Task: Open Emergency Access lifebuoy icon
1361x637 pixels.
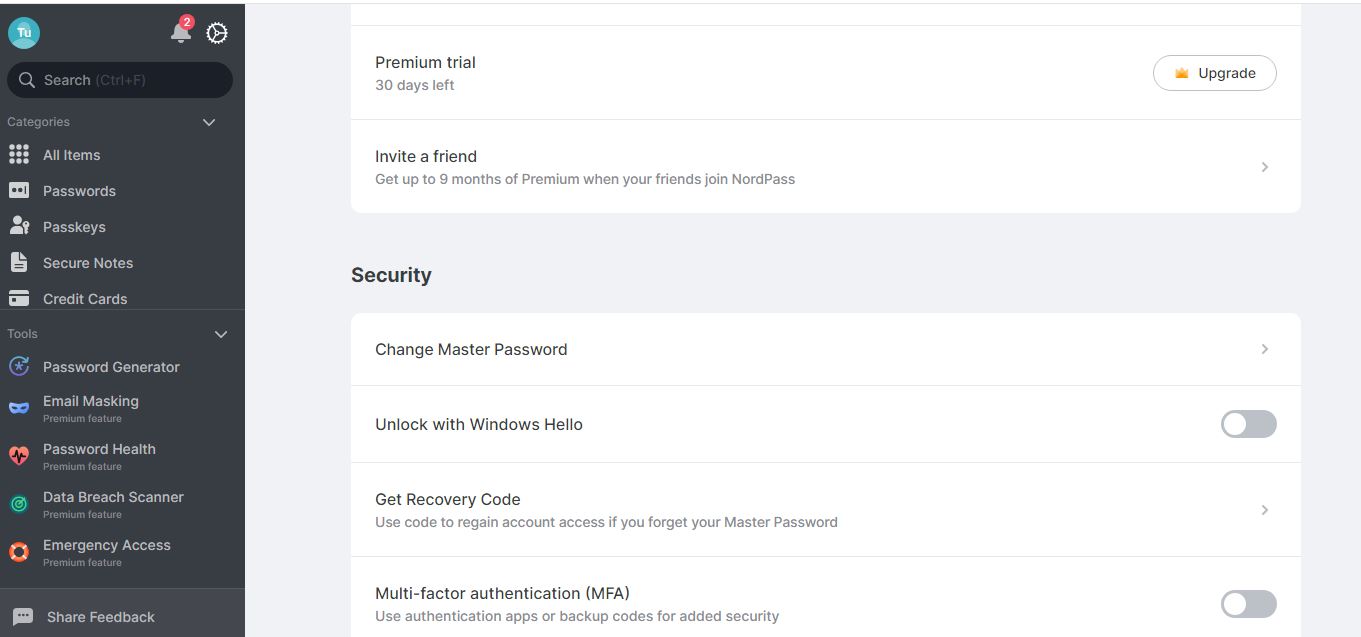Action: click(19, 552)
